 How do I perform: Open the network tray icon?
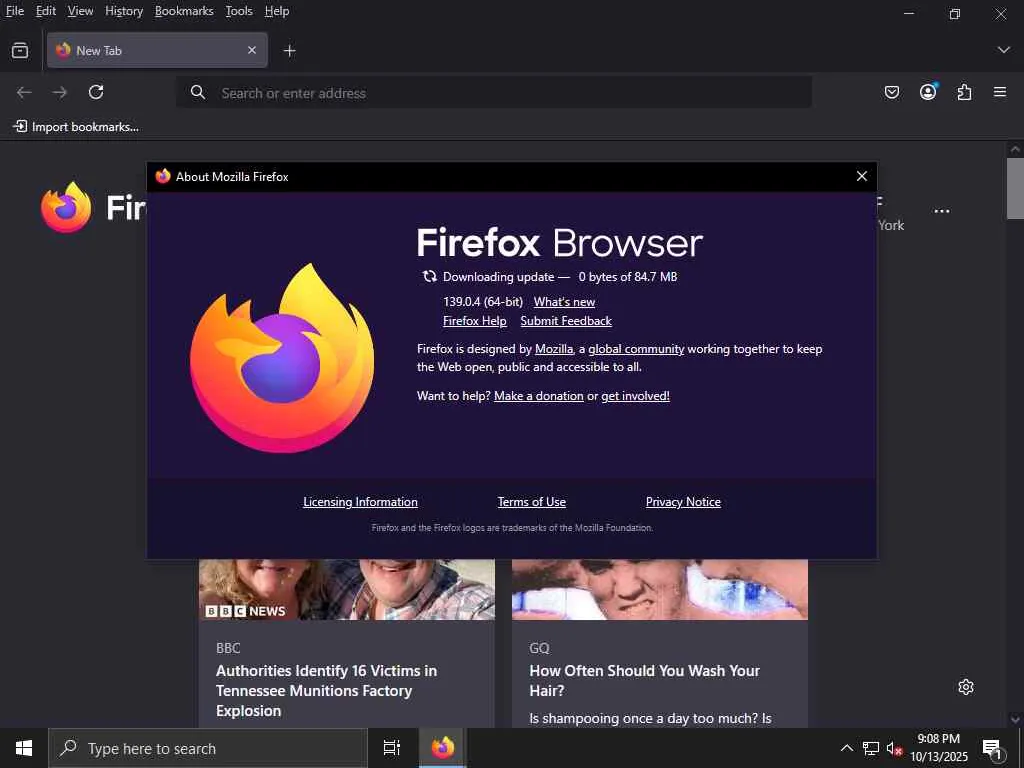[x=871, y=748]
